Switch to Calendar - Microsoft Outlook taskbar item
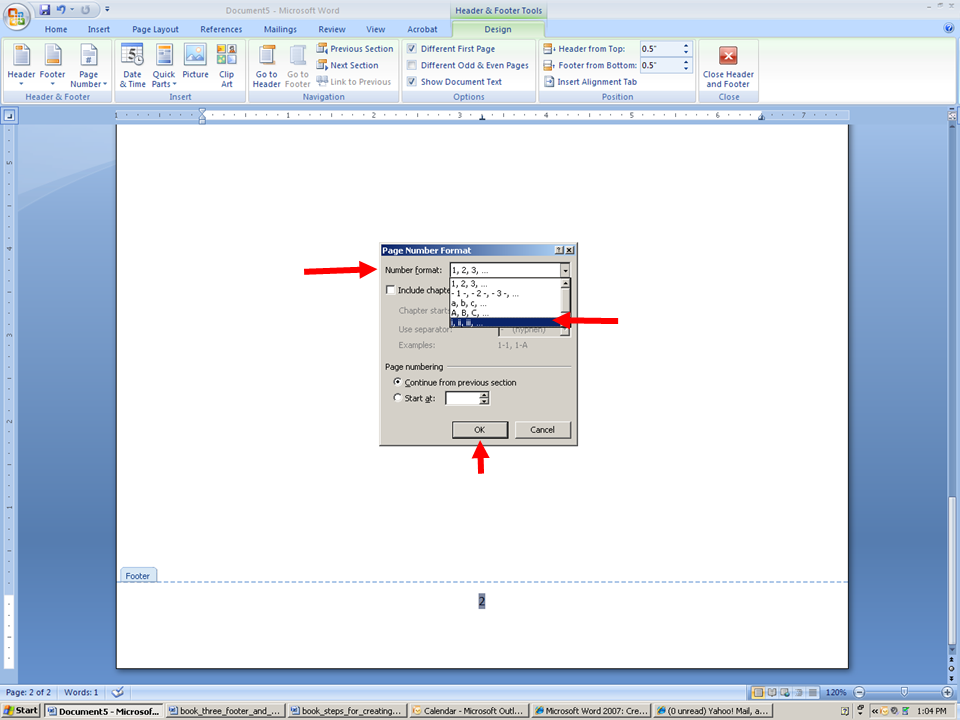This screenshot has width=960, height=720. point(469,711)
